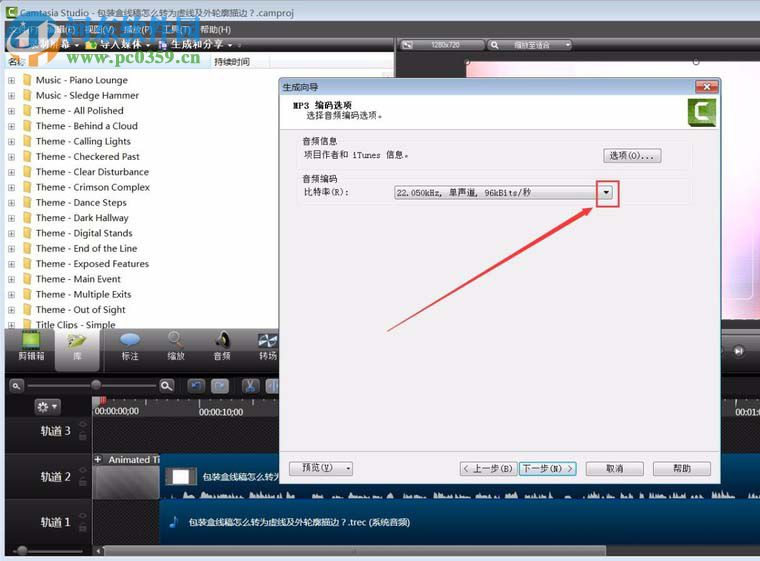Click the magnifier in preview shrink-to-fit control
Screen dimensions: 760x561
(x=494, y=45)
